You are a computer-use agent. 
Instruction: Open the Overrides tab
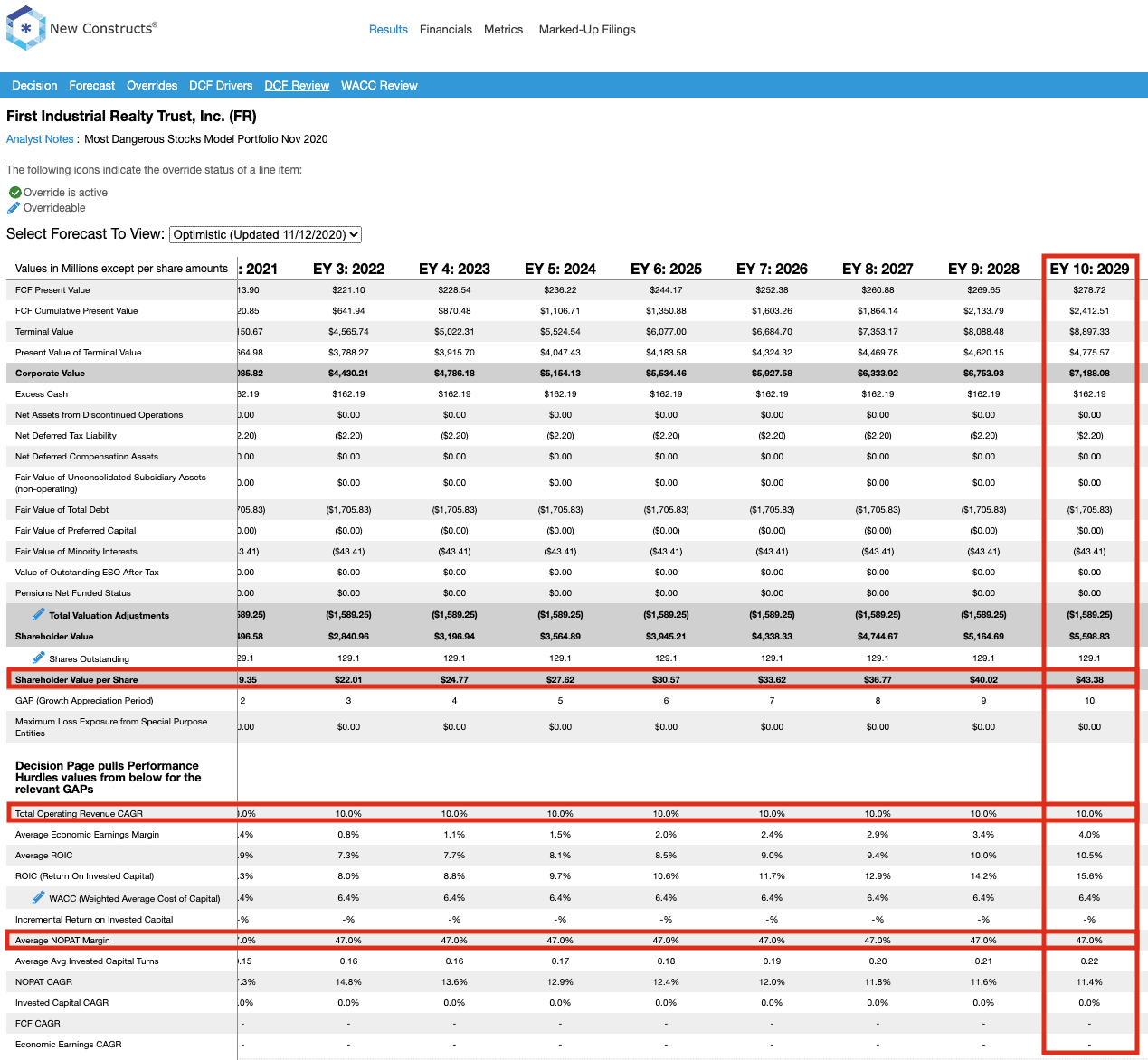[152, 86]
